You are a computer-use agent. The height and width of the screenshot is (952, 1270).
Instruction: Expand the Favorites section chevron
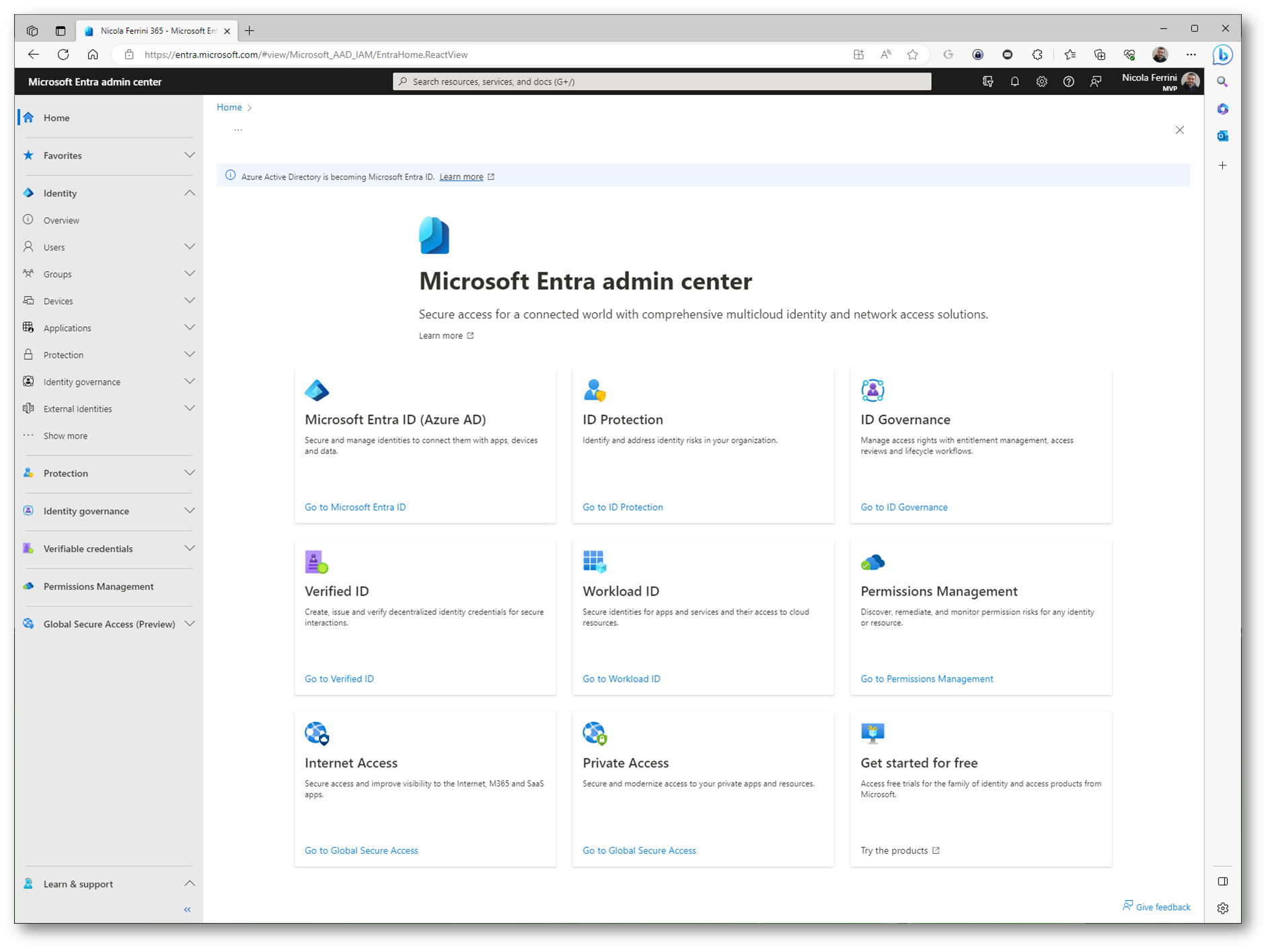pos(190,155)
